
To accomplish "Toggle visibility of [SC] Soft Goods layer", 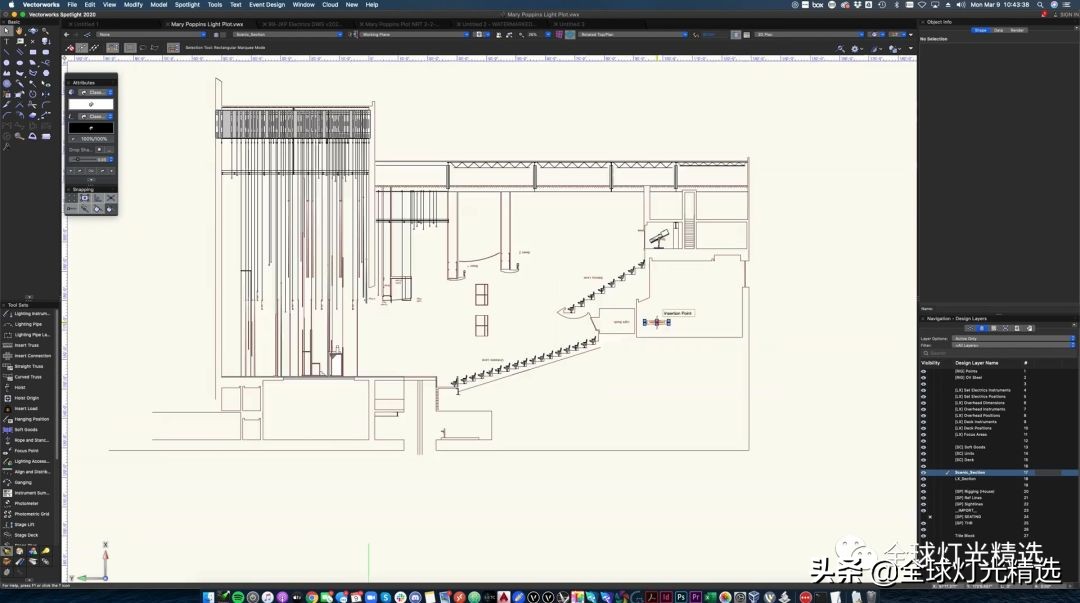I will tap(923, 447).
